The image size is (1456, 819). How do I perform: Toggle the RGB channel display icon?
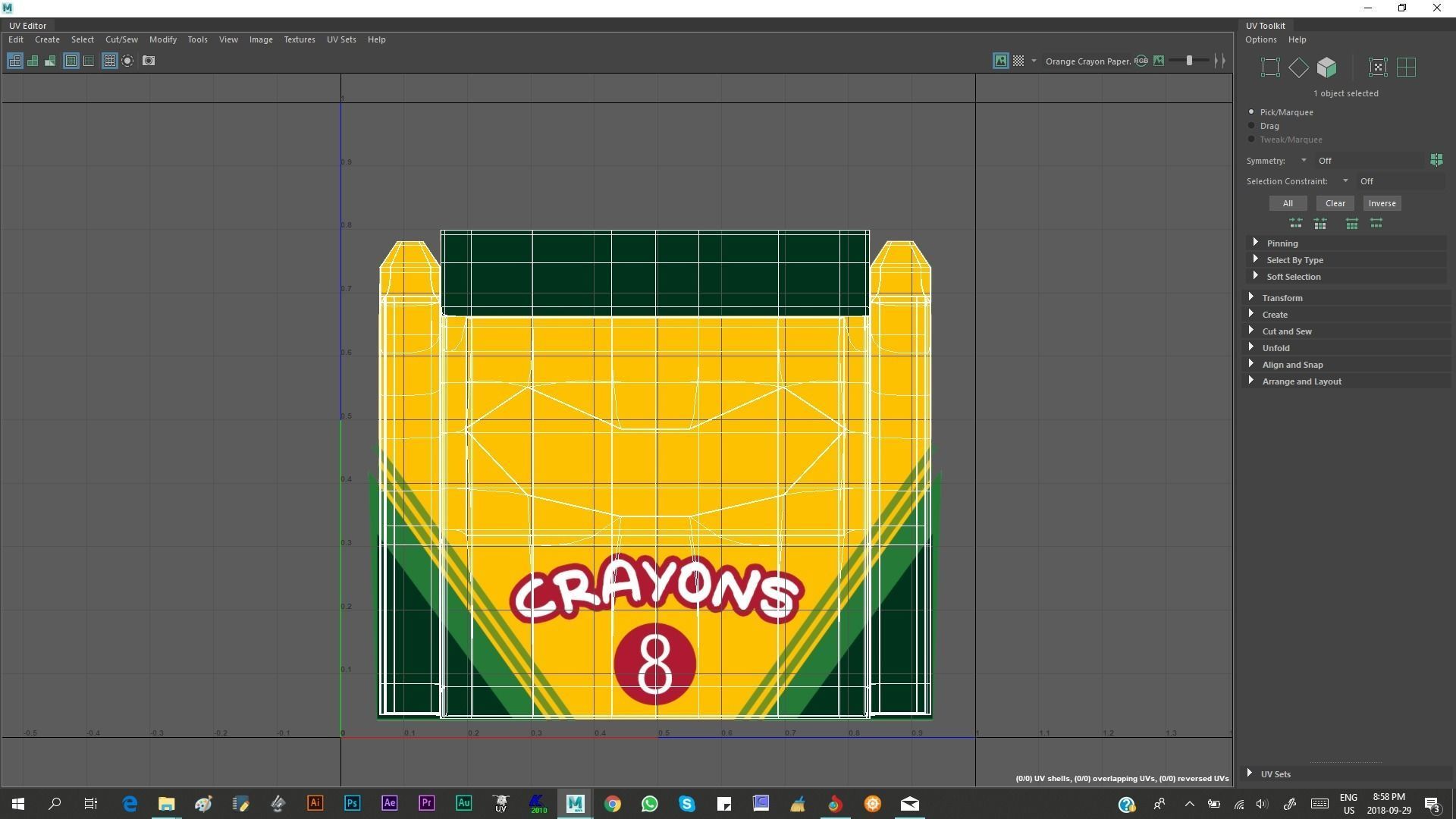(x=1141, y=61)
